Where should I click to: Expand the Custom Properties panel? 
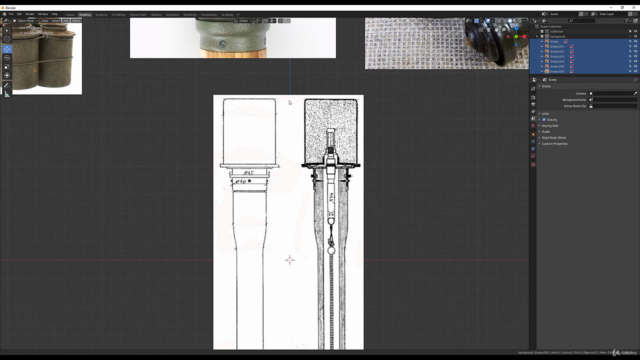[554, 144]
